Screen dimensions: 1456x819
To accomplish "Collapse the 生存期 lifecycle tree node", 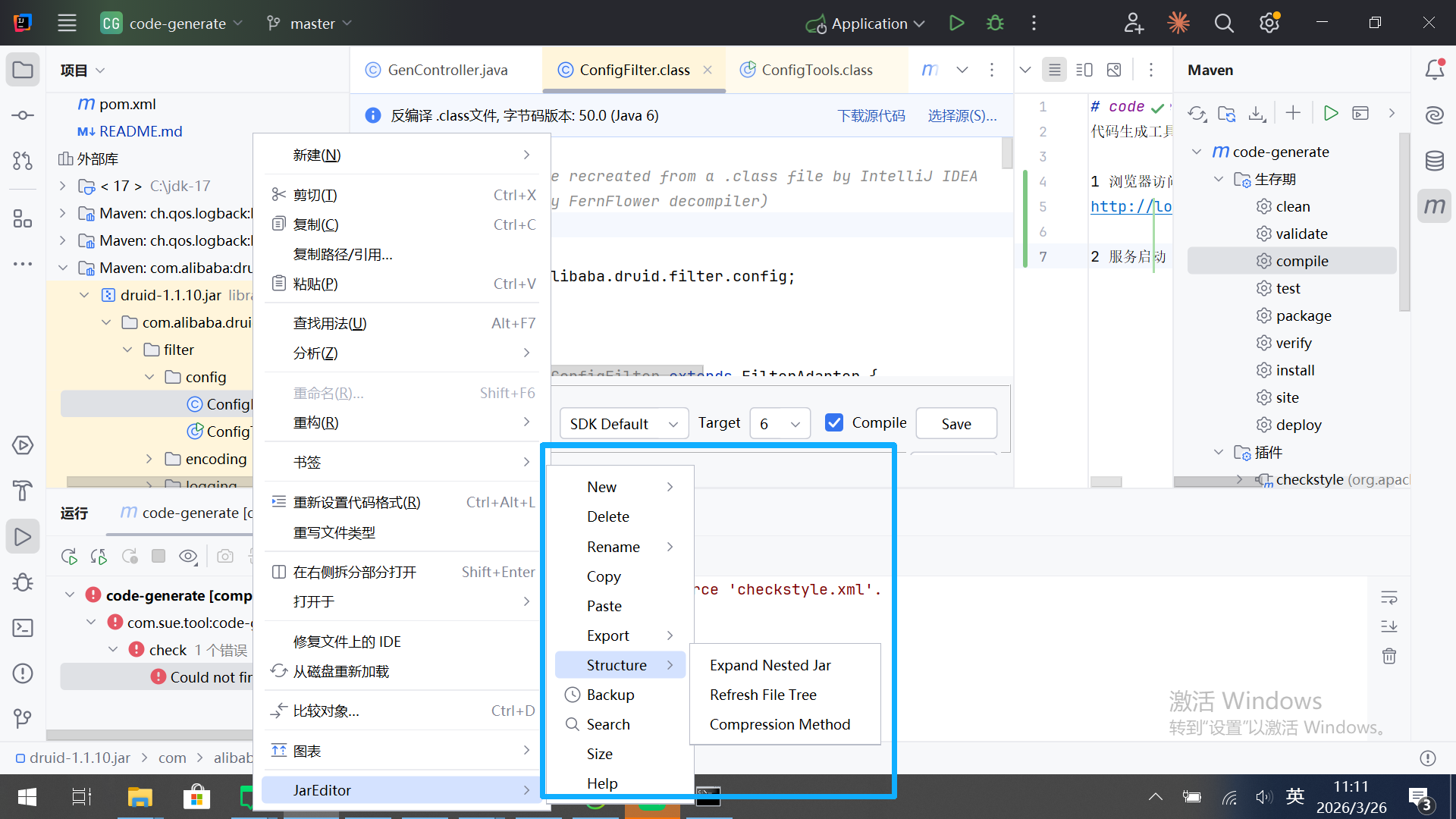I will pyautogui.click(x=1219, y=180).
